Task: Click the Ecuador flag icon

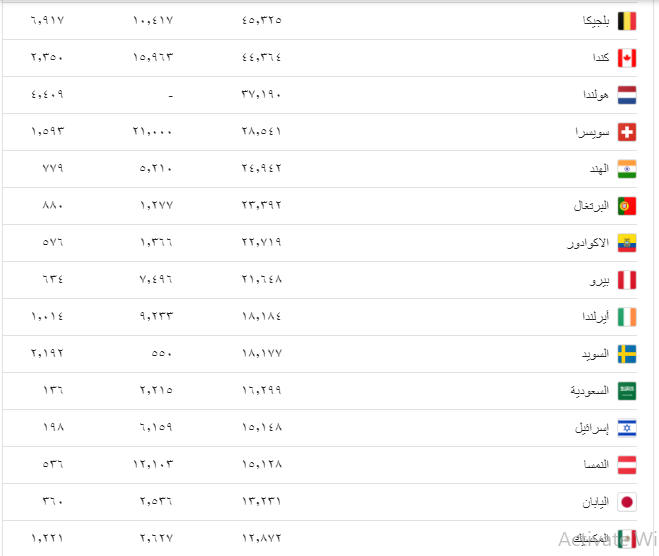Action: tap(627, 243)
